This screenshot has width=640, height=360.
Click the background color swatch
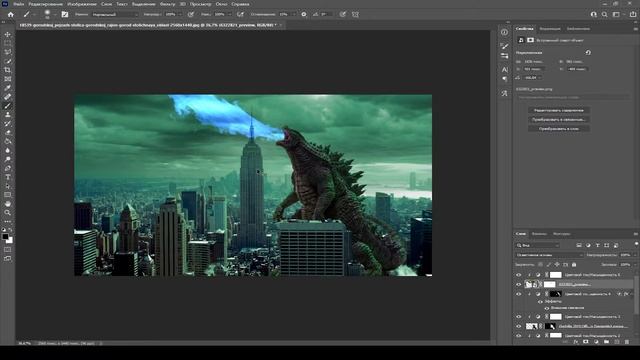pyautogui.click(x=10, y=240)
